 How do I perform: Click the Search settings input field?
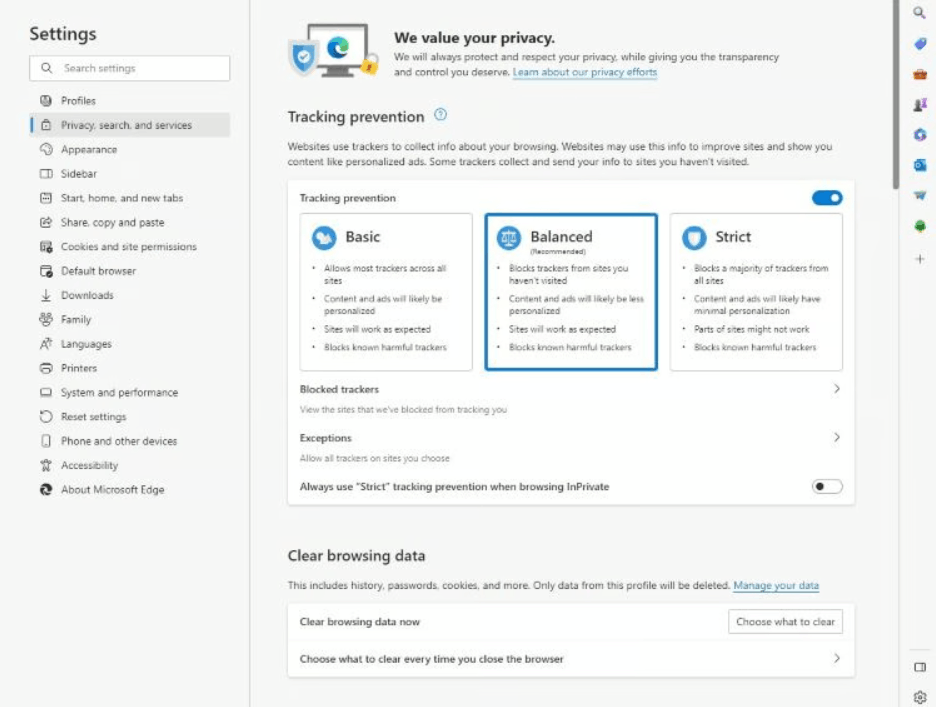pos(130,68)
